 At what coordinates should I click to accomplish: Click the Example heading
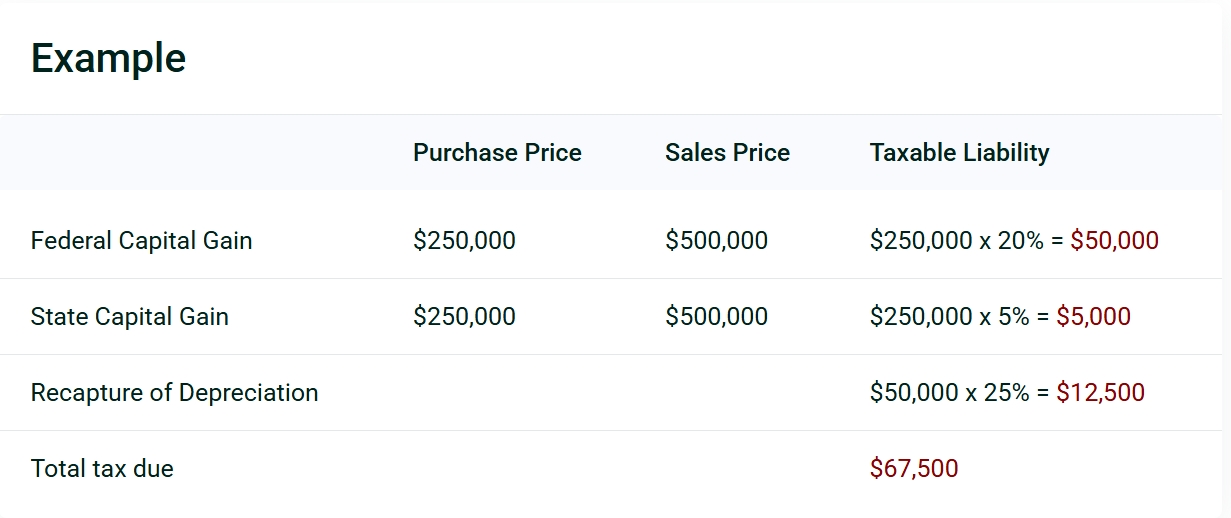pyautogui.click(x=108, y=58)
